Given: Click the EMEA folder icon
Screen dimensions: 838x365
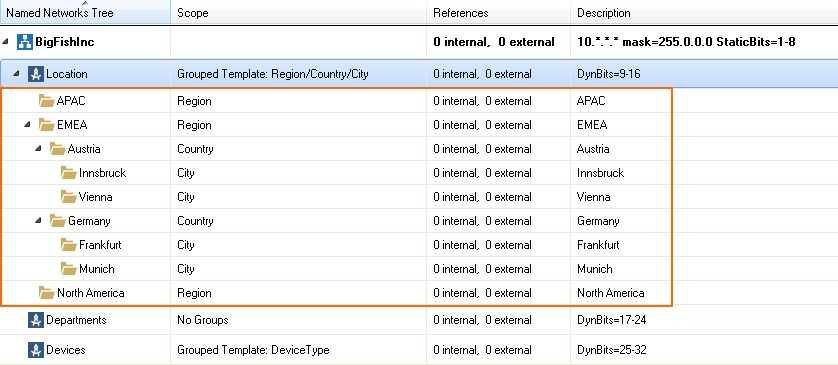Looking at the screenshot, I should (x=46, y=125).
